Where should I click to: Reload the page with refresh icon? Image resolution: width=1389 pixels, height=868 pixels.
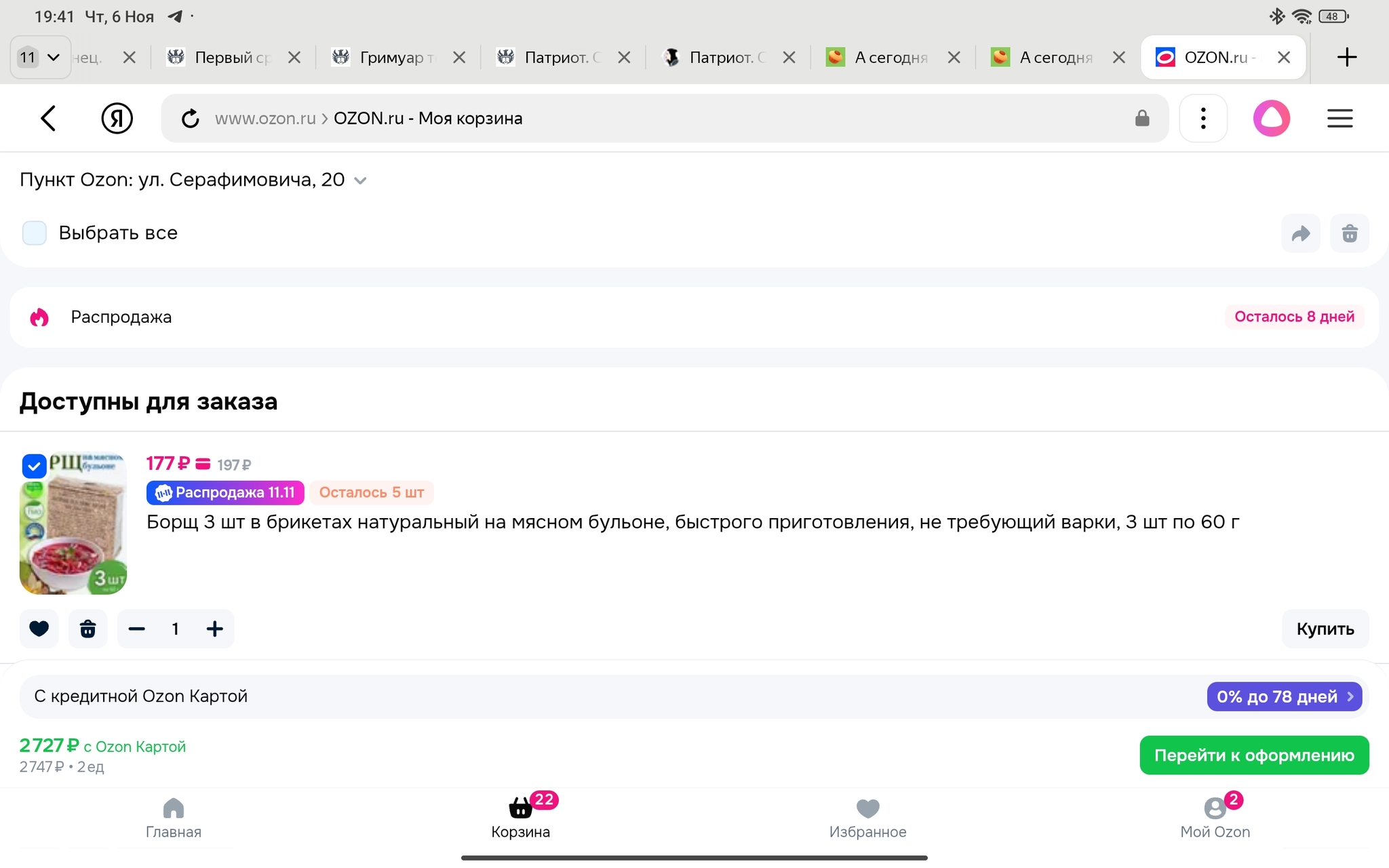[x=191, y=119]
